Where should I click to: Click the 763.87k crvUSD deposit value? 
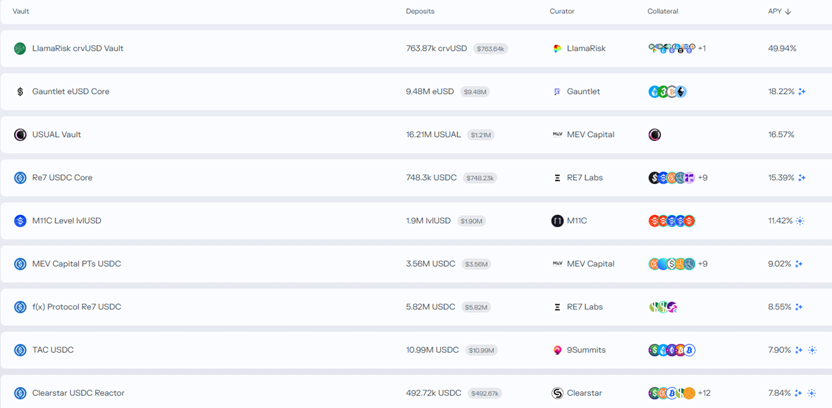436,48
